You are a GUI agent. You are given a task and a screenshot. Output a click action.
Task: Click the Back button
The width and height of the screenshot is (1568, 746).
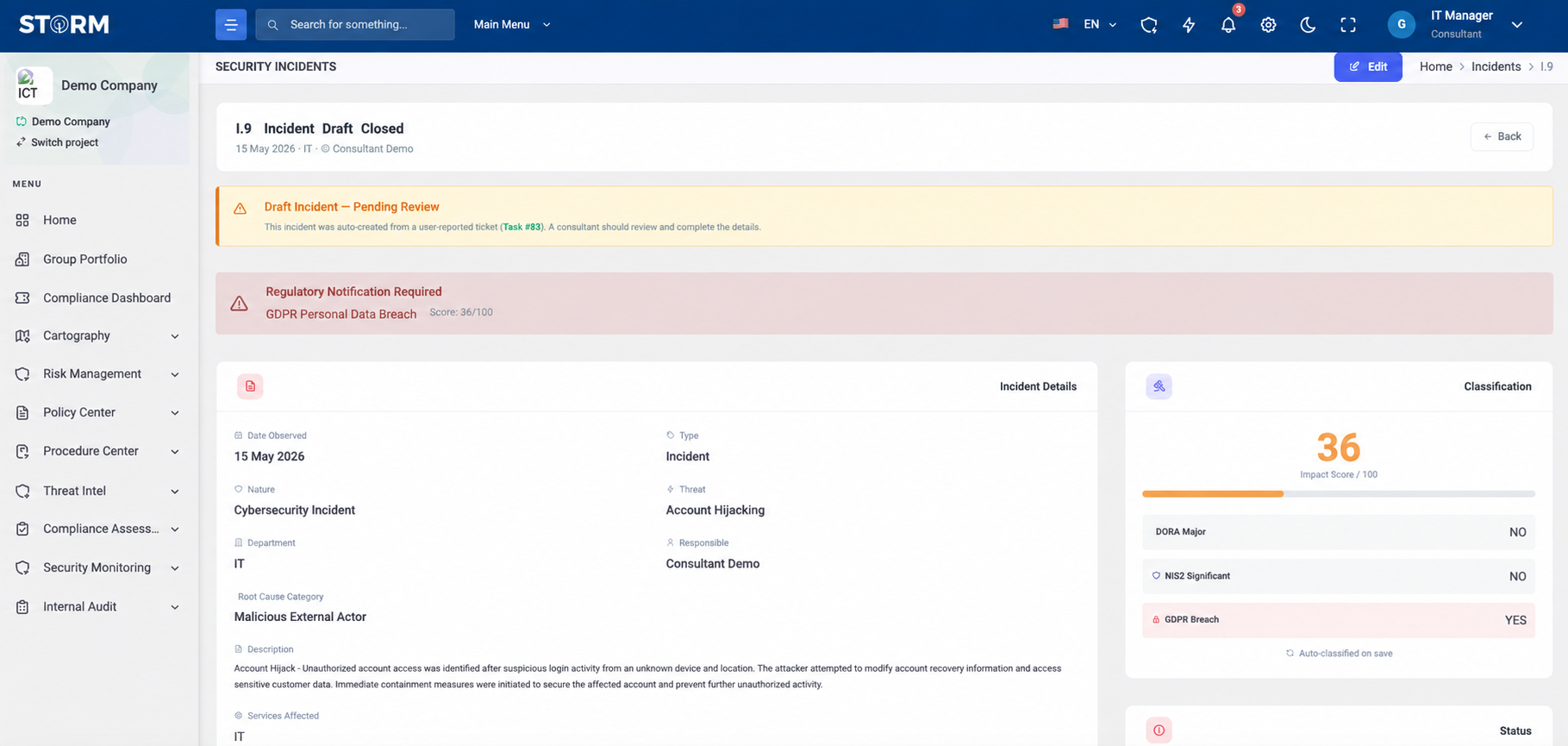coord(1502,136)
